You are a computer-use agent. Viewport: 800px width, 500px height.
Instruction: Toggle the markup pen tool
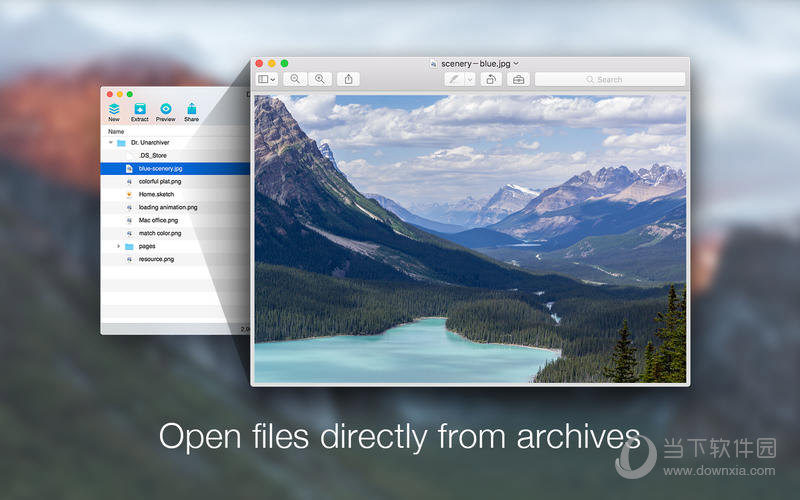[454, 79]
